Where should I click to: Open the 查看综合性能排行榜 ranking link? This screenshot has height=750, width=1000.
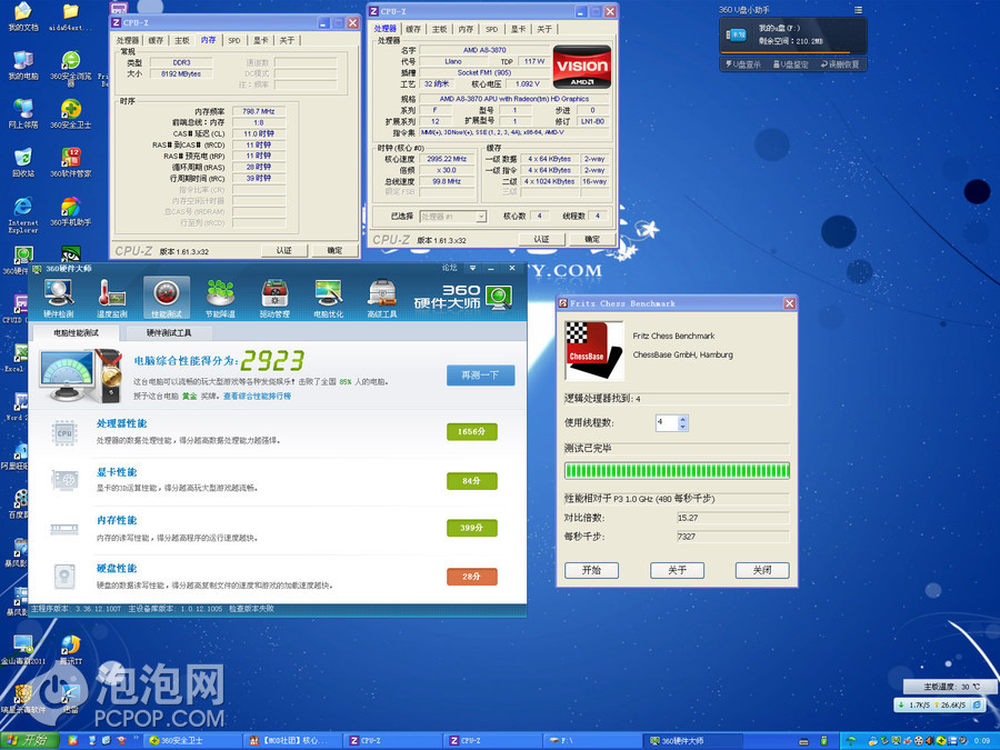coord(257,396)
